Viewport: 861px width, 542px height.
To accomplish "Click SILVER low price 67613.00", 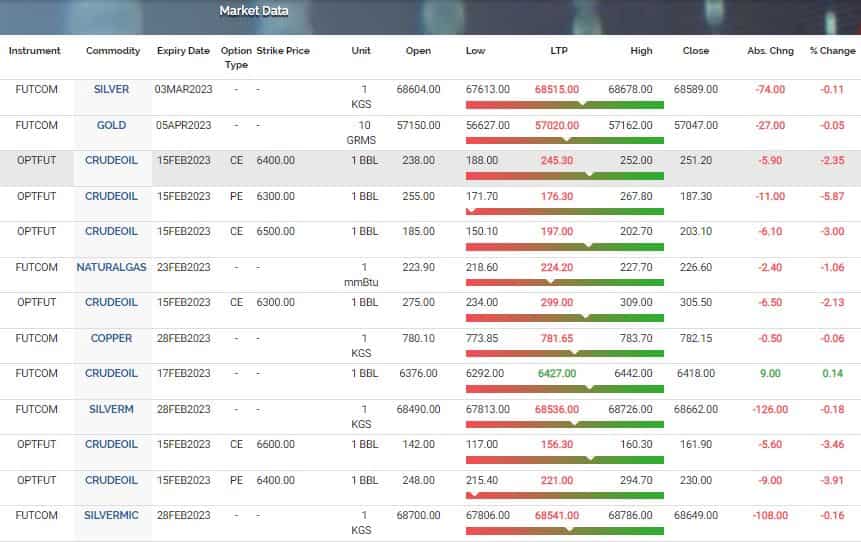I will coord(488,89).
